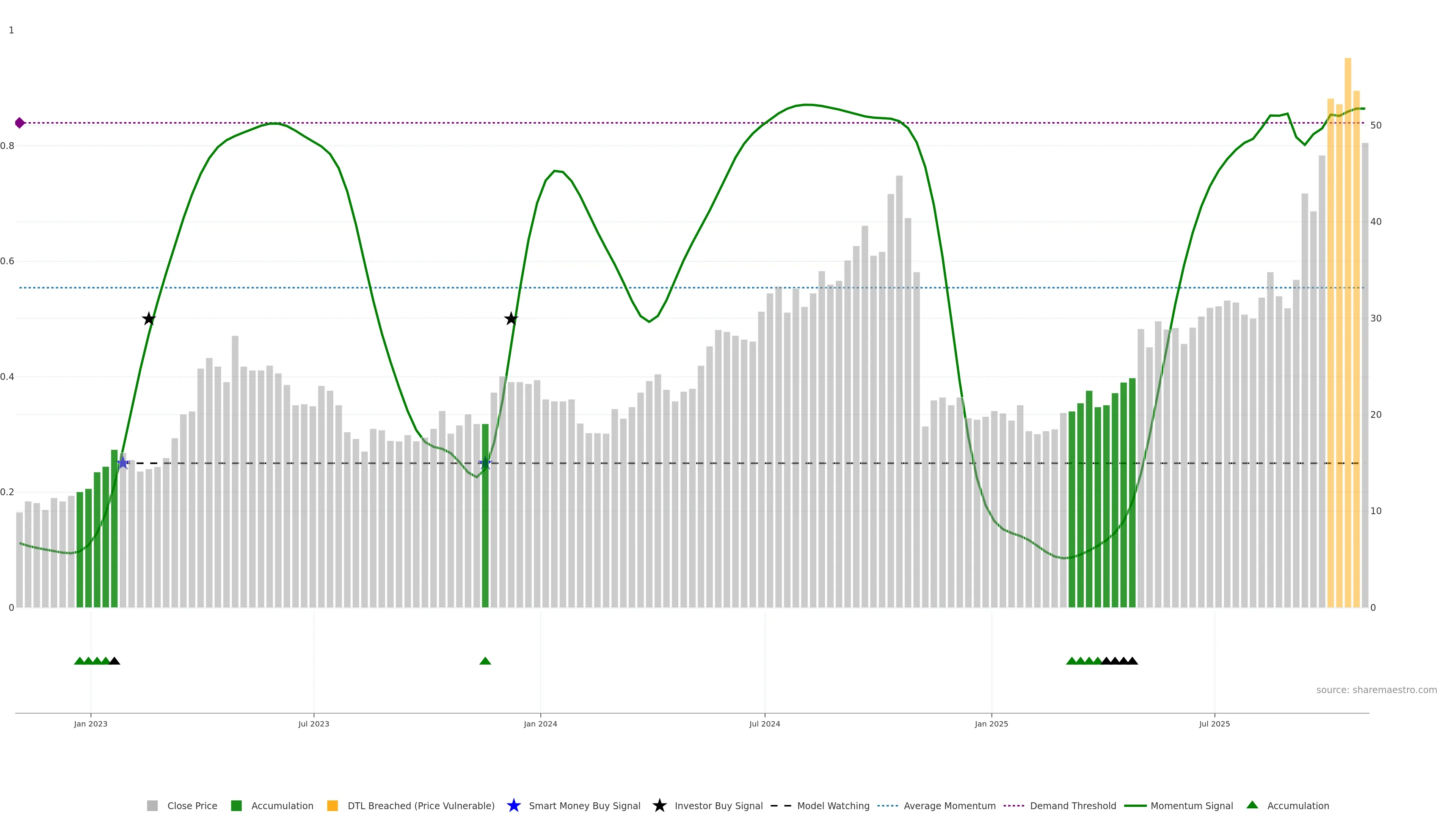
Task: Click the Jul 2024 axis label
Action: pyautogui.click(x=764, y=723)
